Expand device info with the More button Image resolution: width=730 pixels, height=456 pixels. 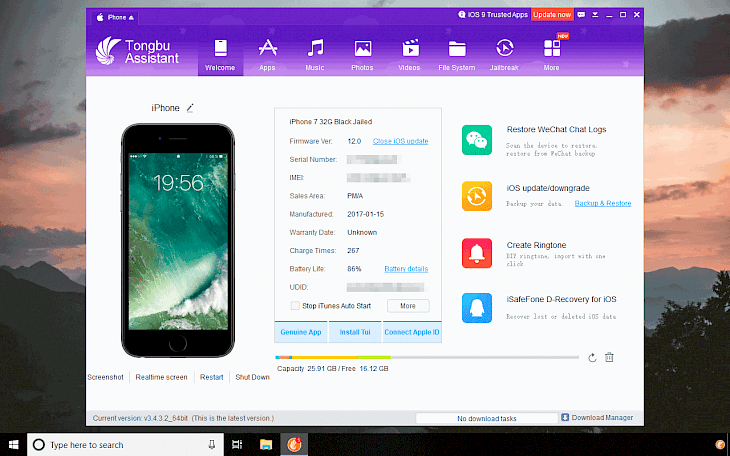pos(408,306)
